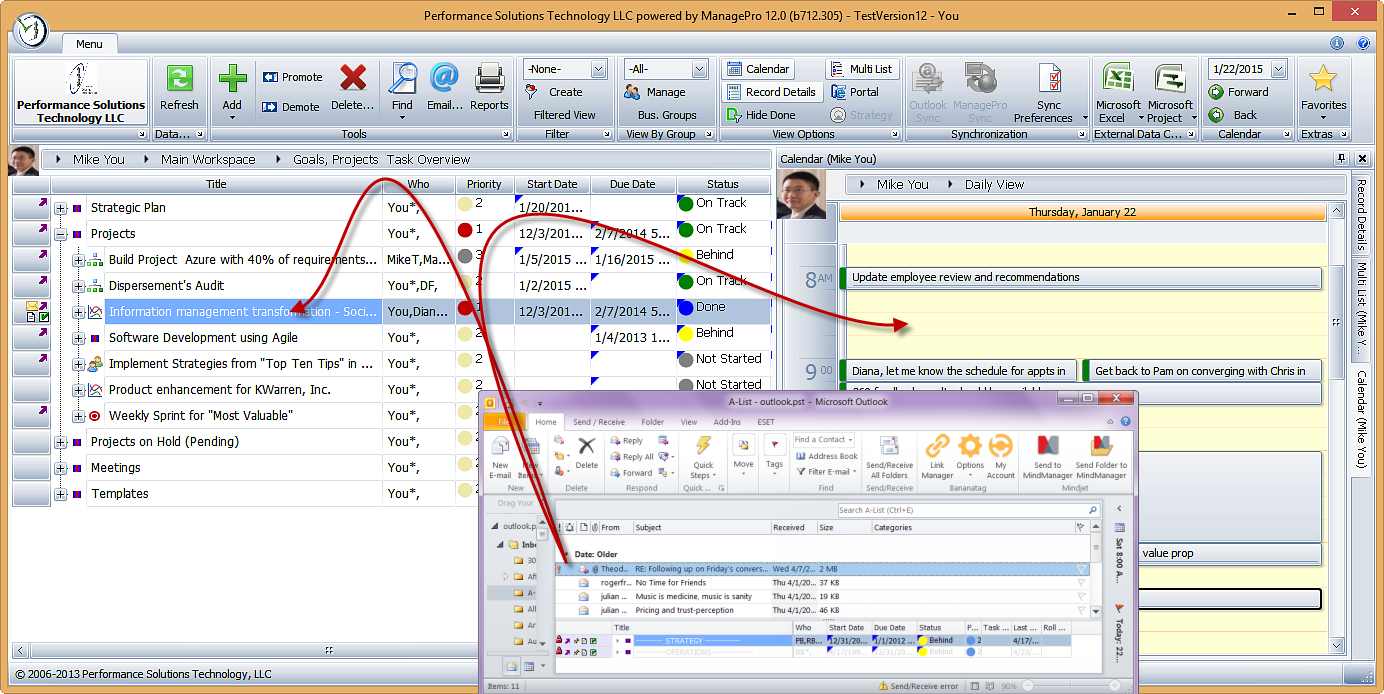Click the green Add plus icon
1384x694 pixels.
point(232,79)
